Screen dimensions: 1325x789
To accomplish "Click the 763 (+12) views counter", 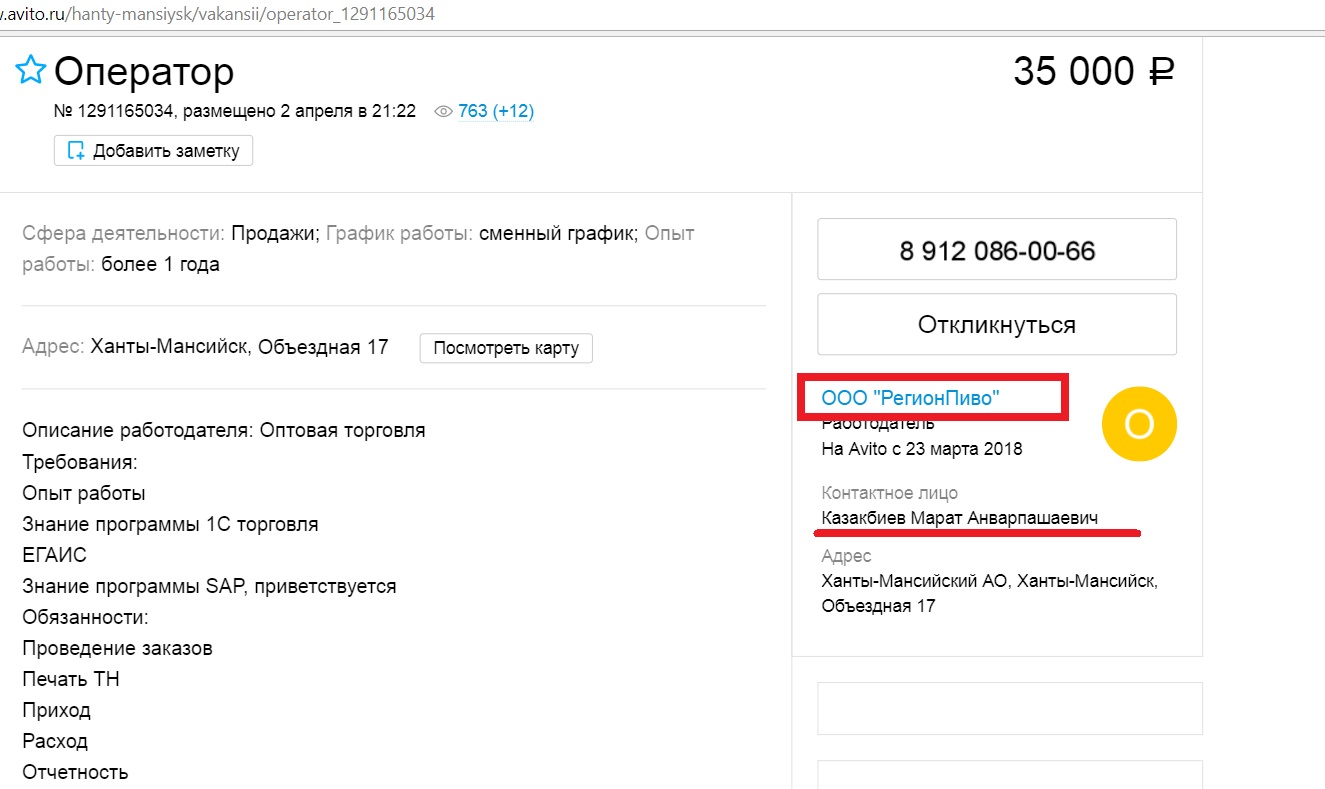I will pos(496,112).
